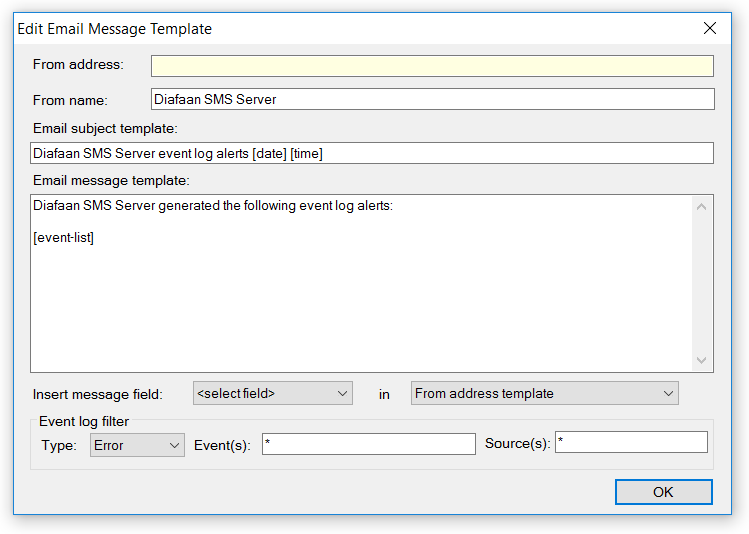
Task: Click the [event-list] placeholder text
Action: point(64,237)
